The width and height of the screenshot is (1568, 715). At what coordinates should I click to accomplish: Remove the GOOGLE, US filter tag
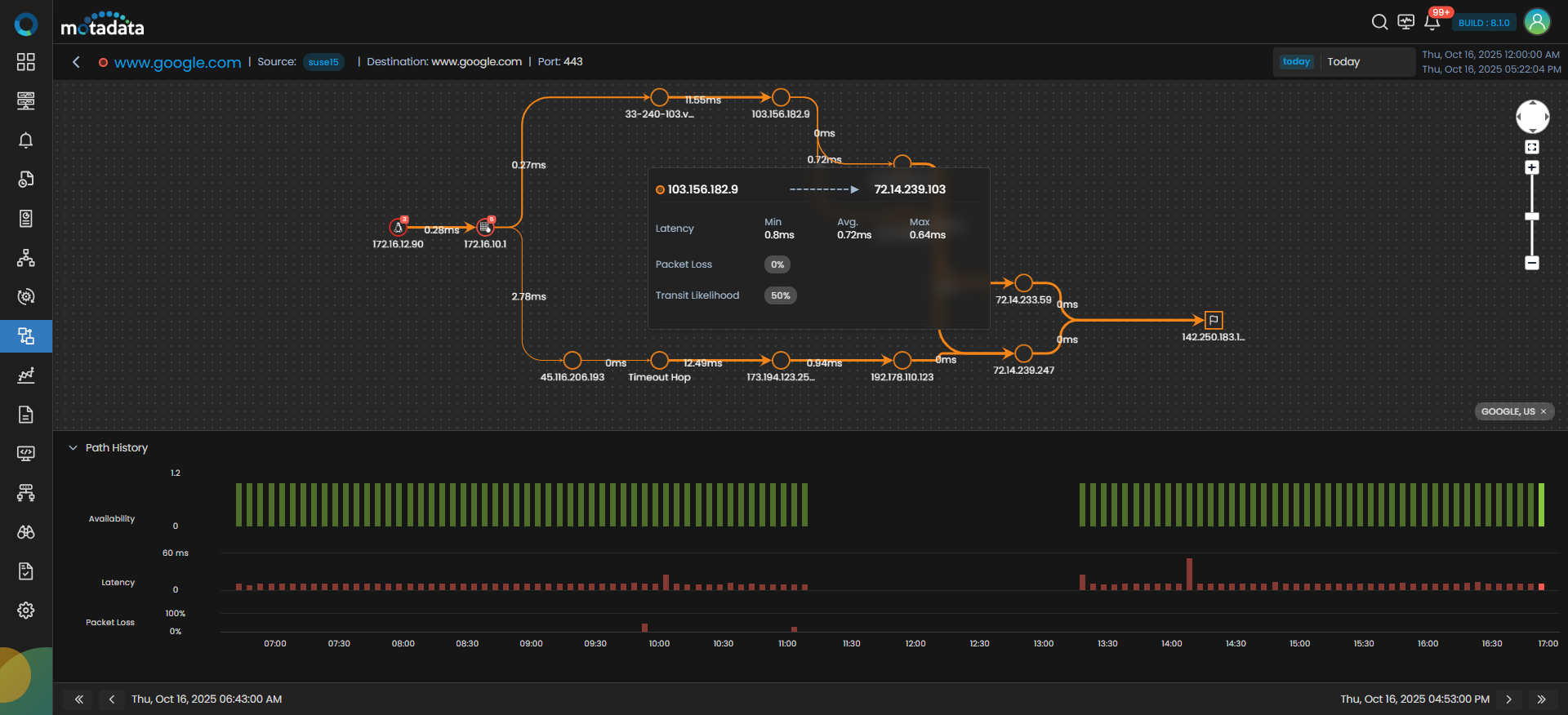[1543, 411]
